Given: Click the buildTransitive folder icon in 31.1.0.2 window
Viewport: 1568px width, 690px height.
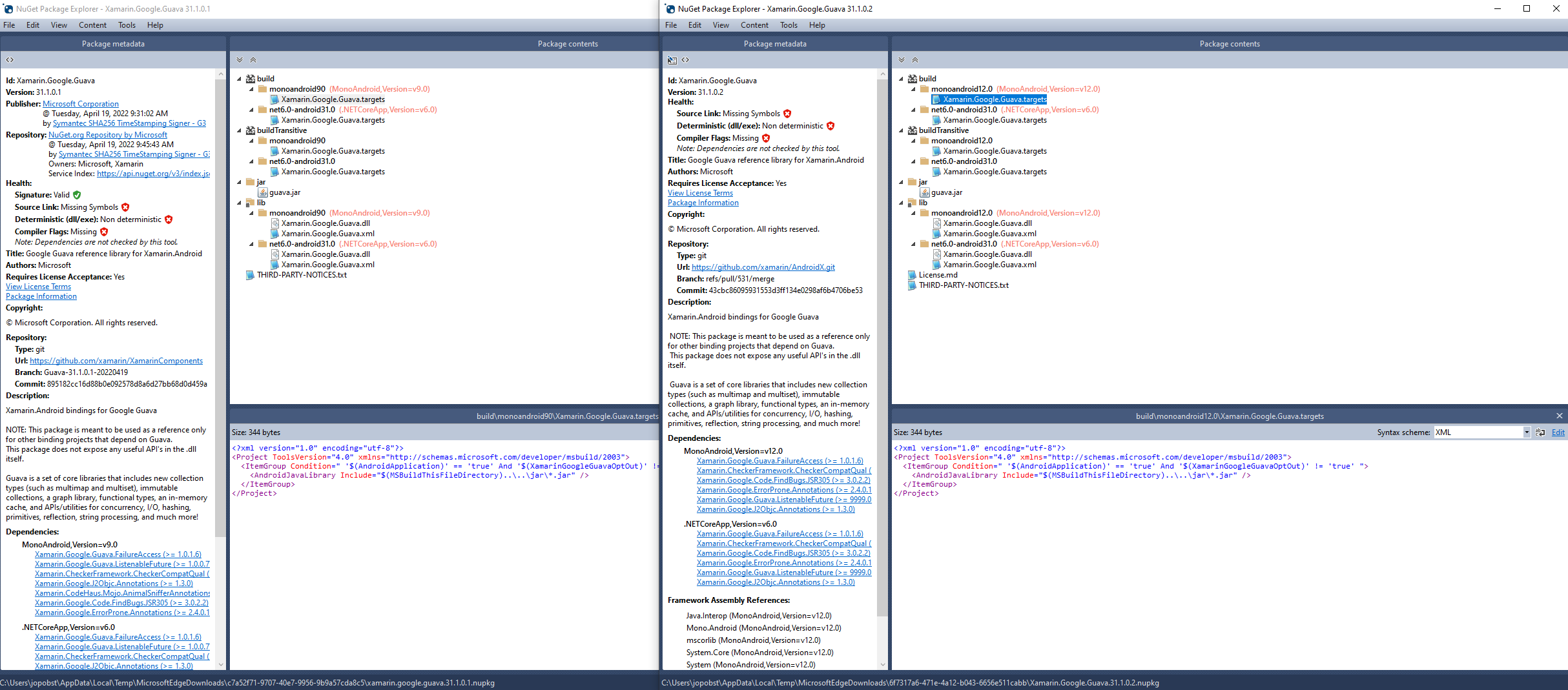Looking at the screenshot, I should coord(913,130).
